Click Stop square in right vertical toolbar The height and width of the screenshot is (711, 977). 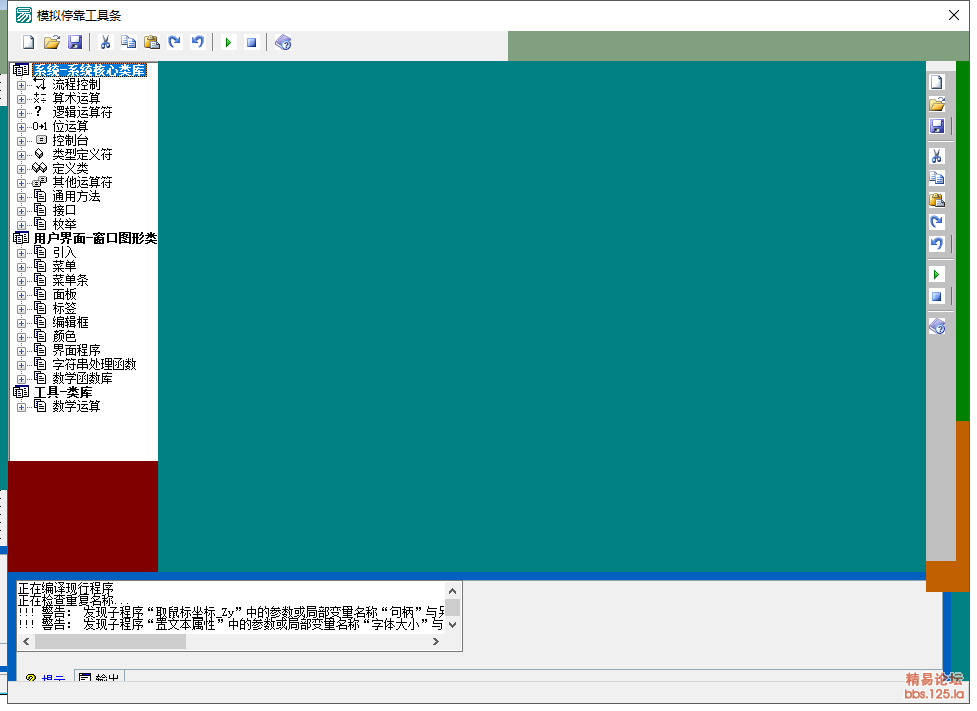coord(936,296)
